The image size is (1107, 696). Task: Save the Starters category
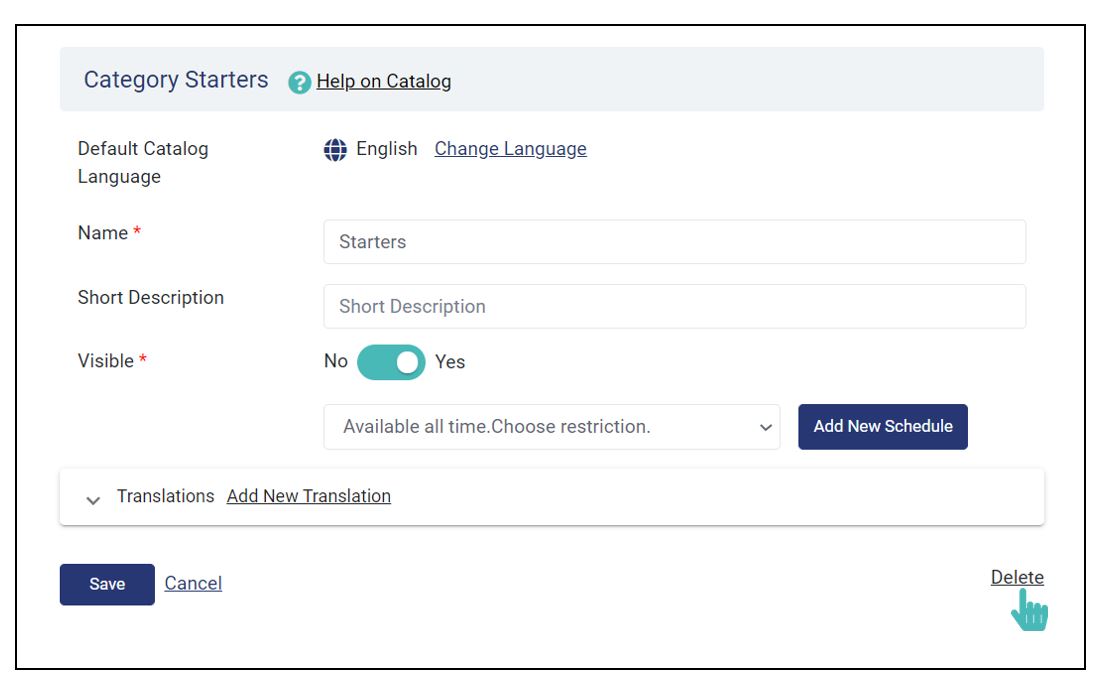click(107, 584)
